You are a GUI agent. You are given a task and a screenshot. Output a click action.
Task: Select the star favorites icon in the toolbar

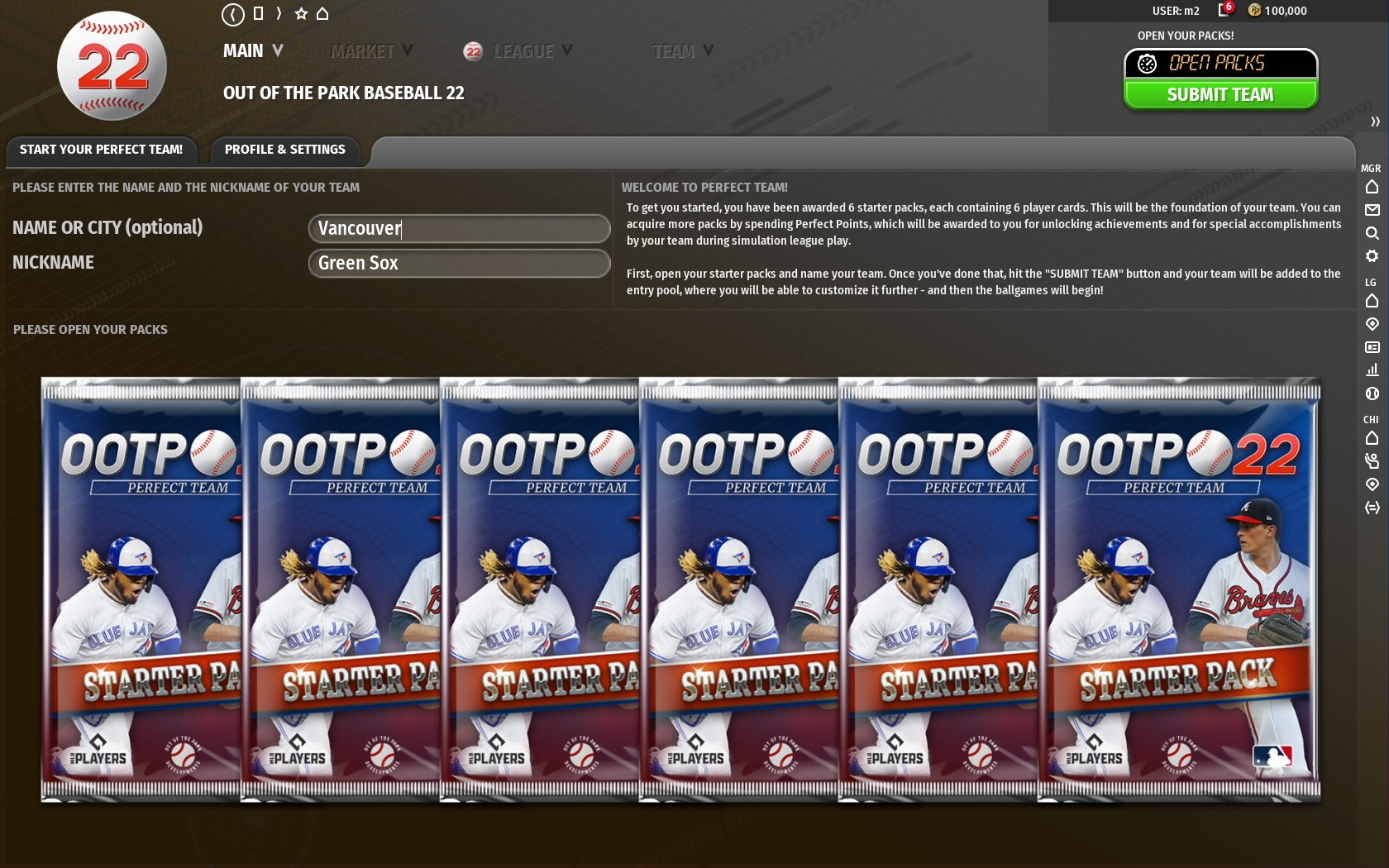click(x=300, y=13)
